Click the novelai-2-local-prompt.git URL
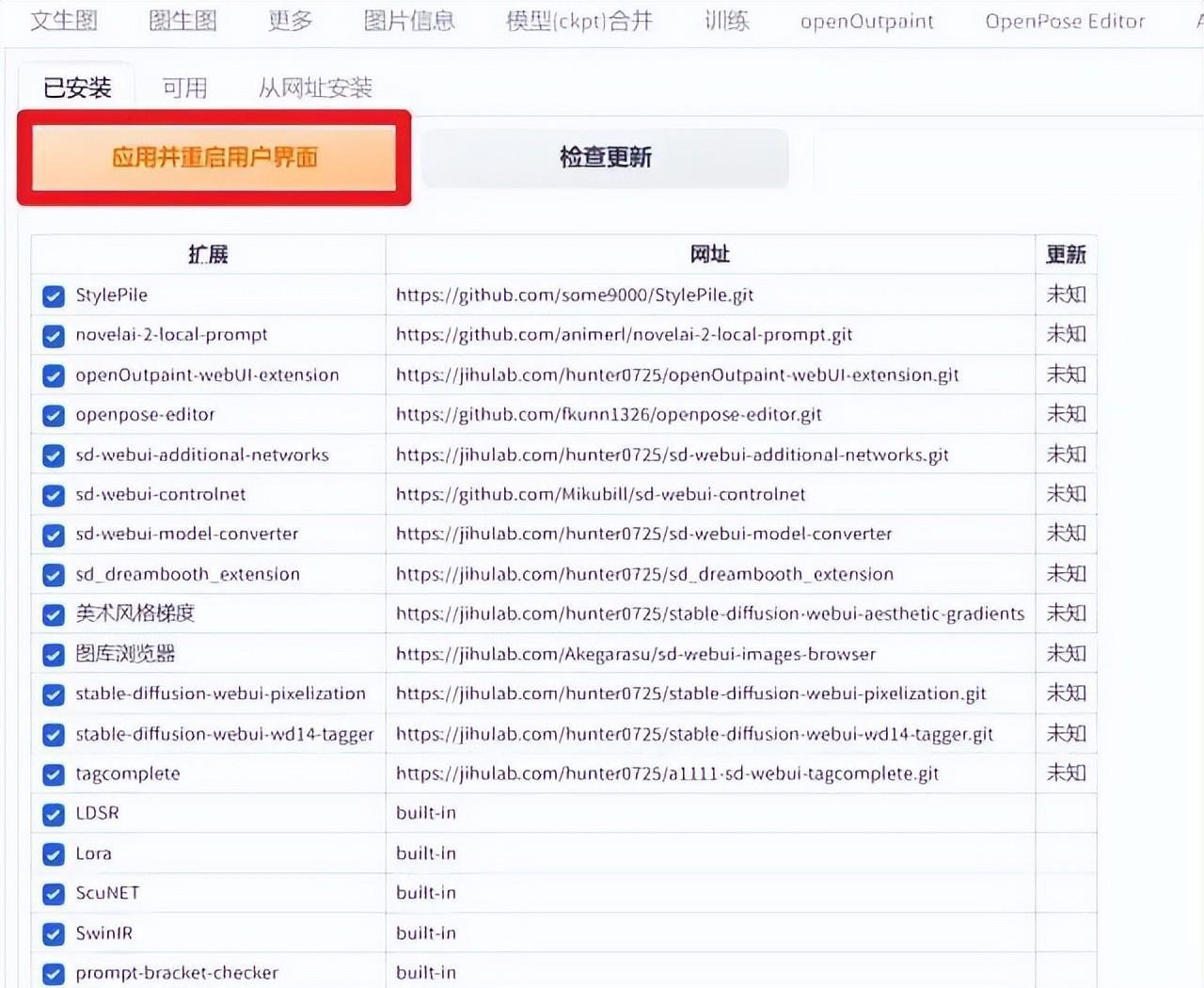 pyautogui.click(x=624, y=335)
